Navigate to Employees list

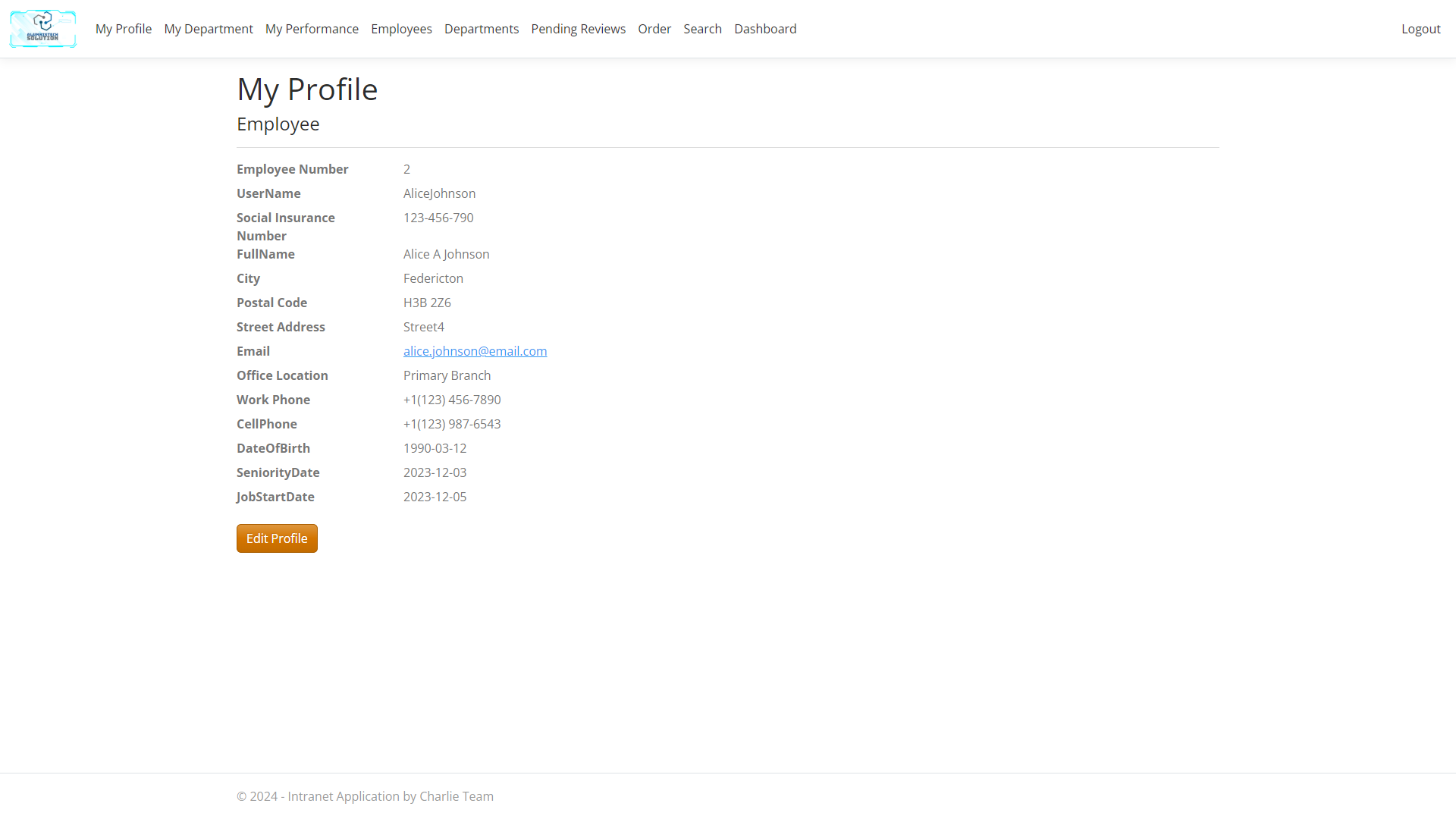(401, 29)
